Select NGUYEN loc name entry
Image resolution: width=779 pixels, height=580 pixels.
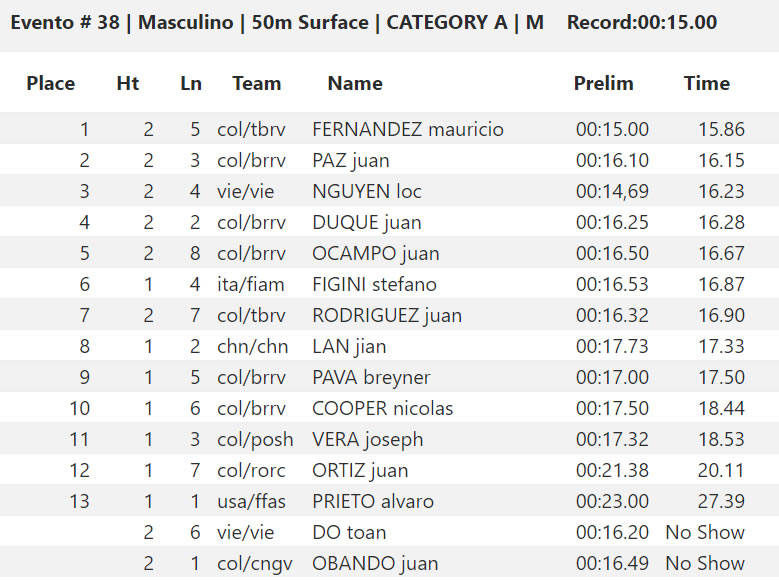click(367, 191)
